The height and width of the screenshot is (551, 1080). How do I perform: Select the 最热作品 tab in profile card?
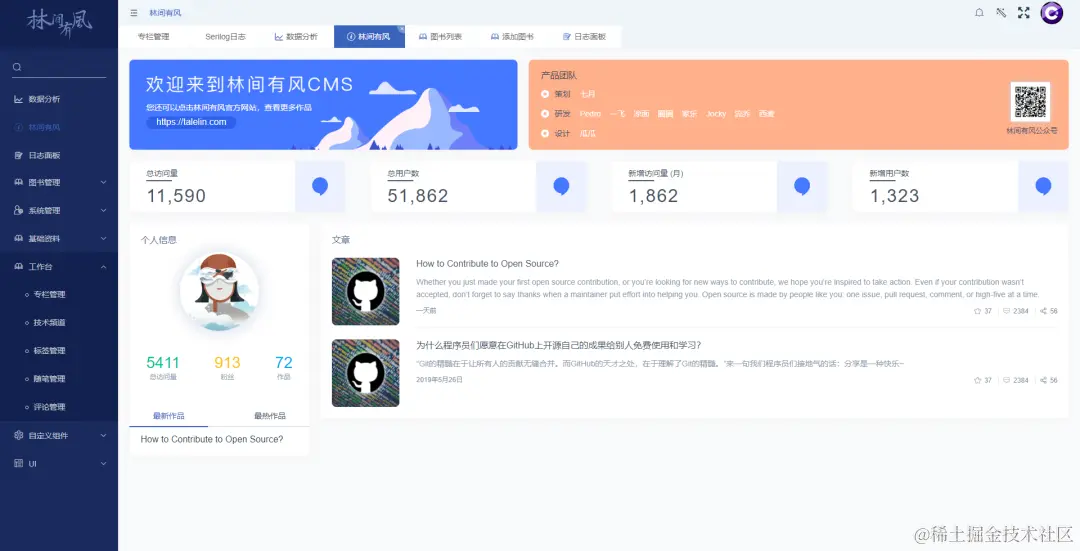coord(269,416)
